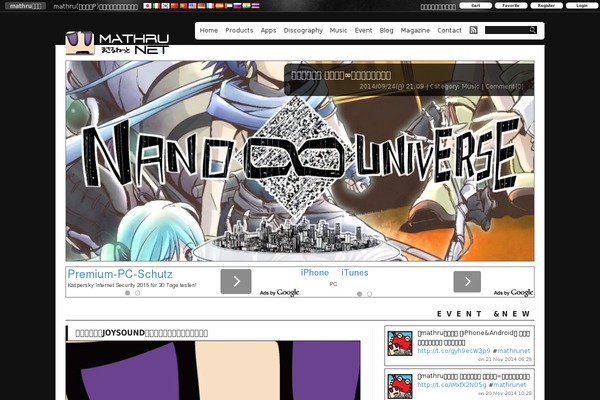Open the Contact menu item
Image resolution: width=600 pixels, height=400 pixels.
point(449,30)
